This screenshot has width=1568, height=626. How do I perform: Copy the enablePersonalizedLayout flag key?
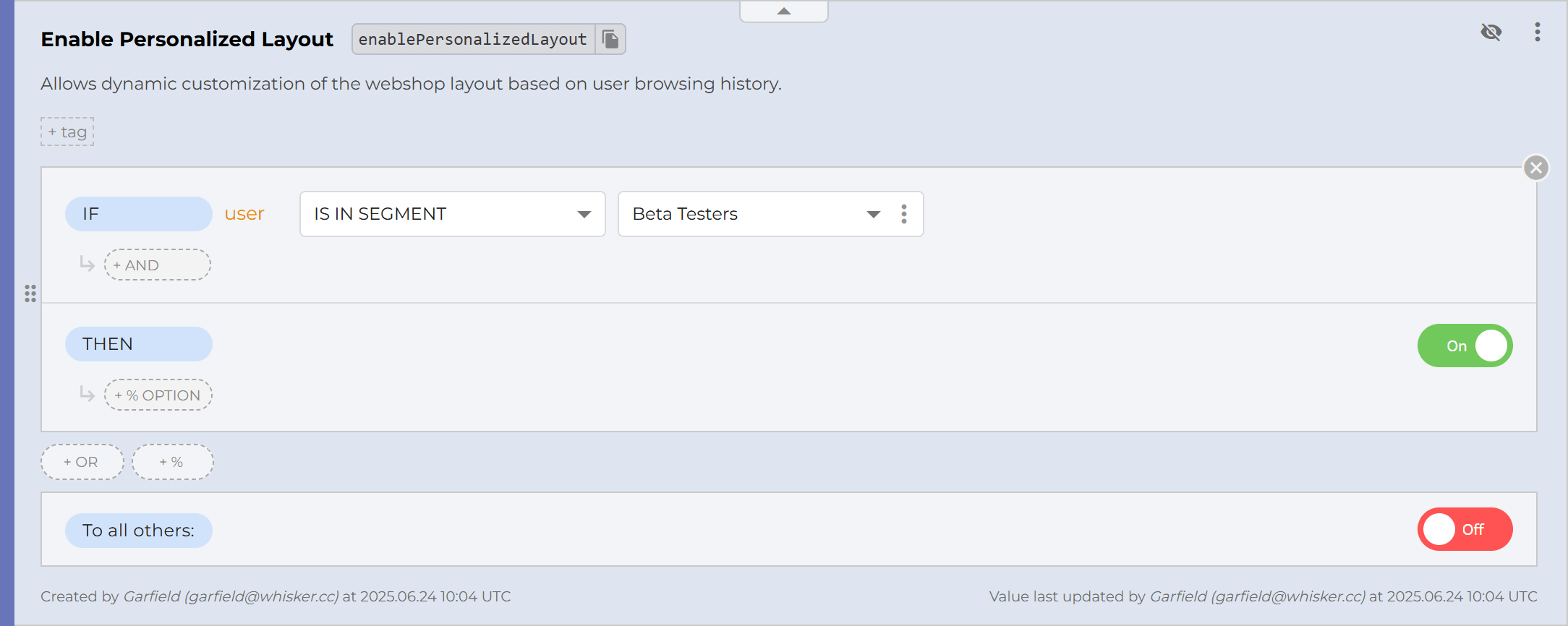[611, 39]
